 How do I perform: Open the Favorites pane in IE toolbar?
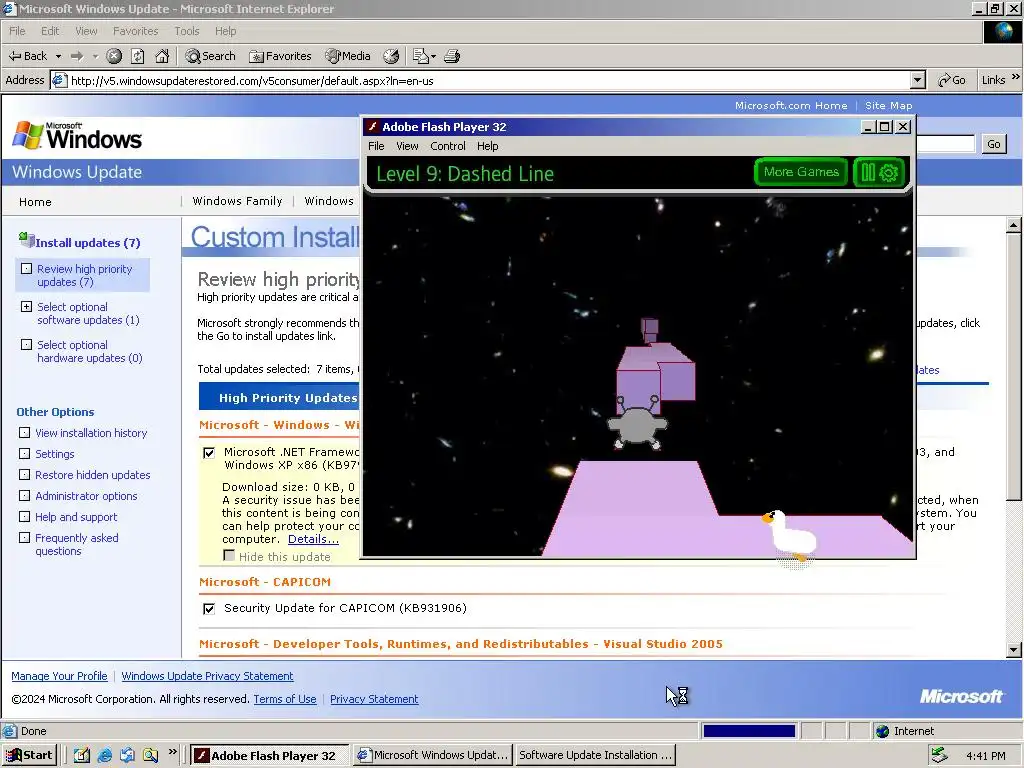(280, 56)
